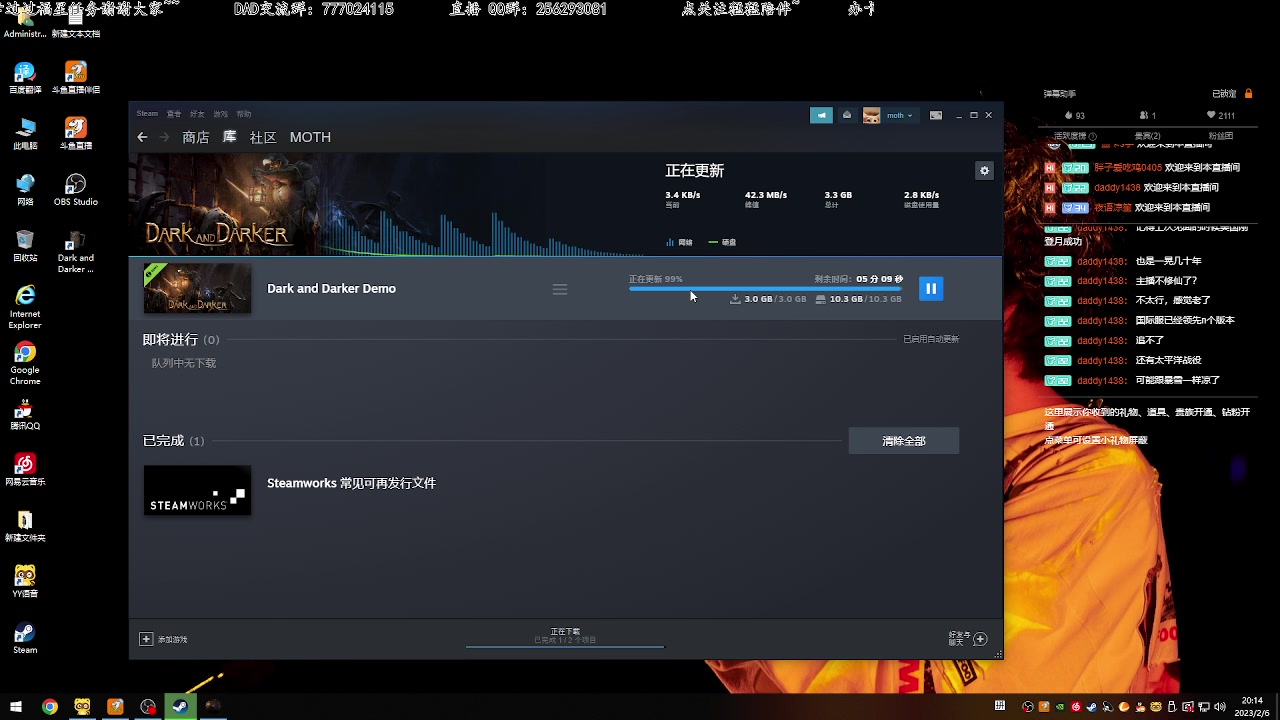Image resolution: width=1280 pixels, height=720 pixels.
Task: Open Steam downloads settings gear
Action: click(984, 171)
